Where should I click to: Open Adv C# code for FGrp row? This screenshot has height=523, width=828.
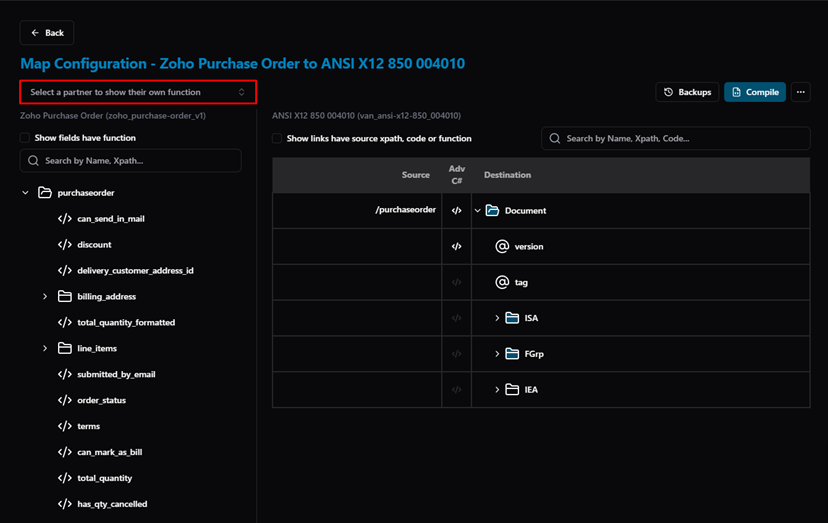(x=456, y=354)
